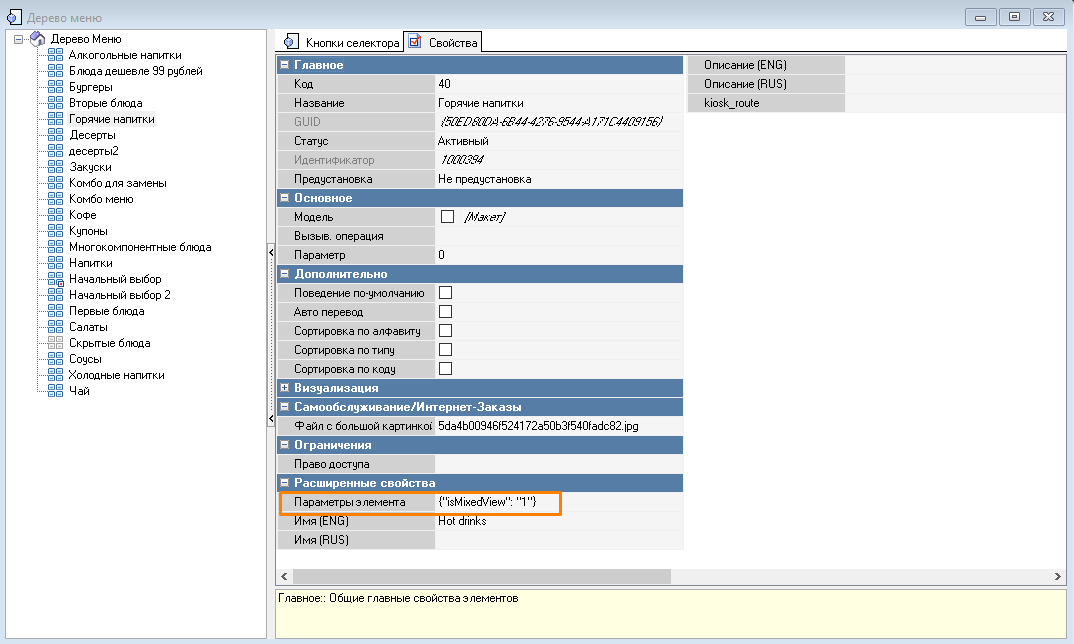Expand the Визуализация section
This screenshot has height=644, width=1074.
click(285, 388)
